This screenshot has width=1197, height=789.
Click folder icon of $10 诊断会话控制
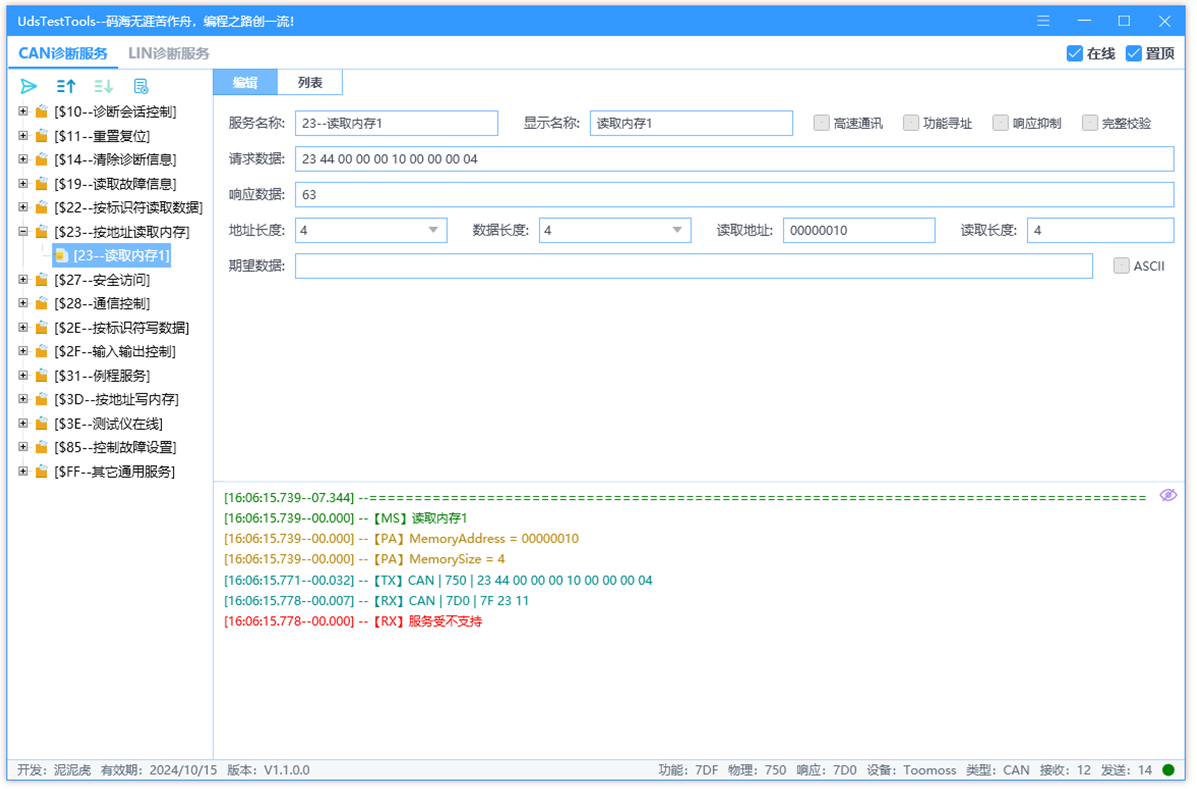[42, 112]
